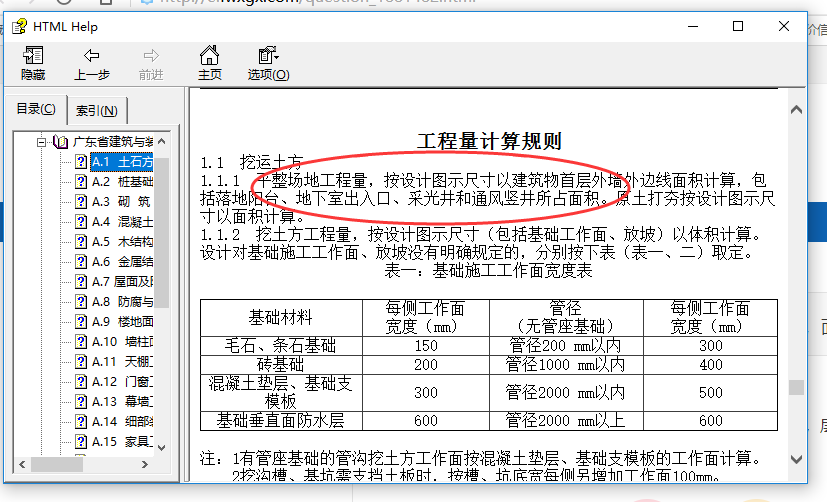Select tree item A.5 木结构
Image resolution: width=827 pixels, height=502 pixels.
point(122,242)
